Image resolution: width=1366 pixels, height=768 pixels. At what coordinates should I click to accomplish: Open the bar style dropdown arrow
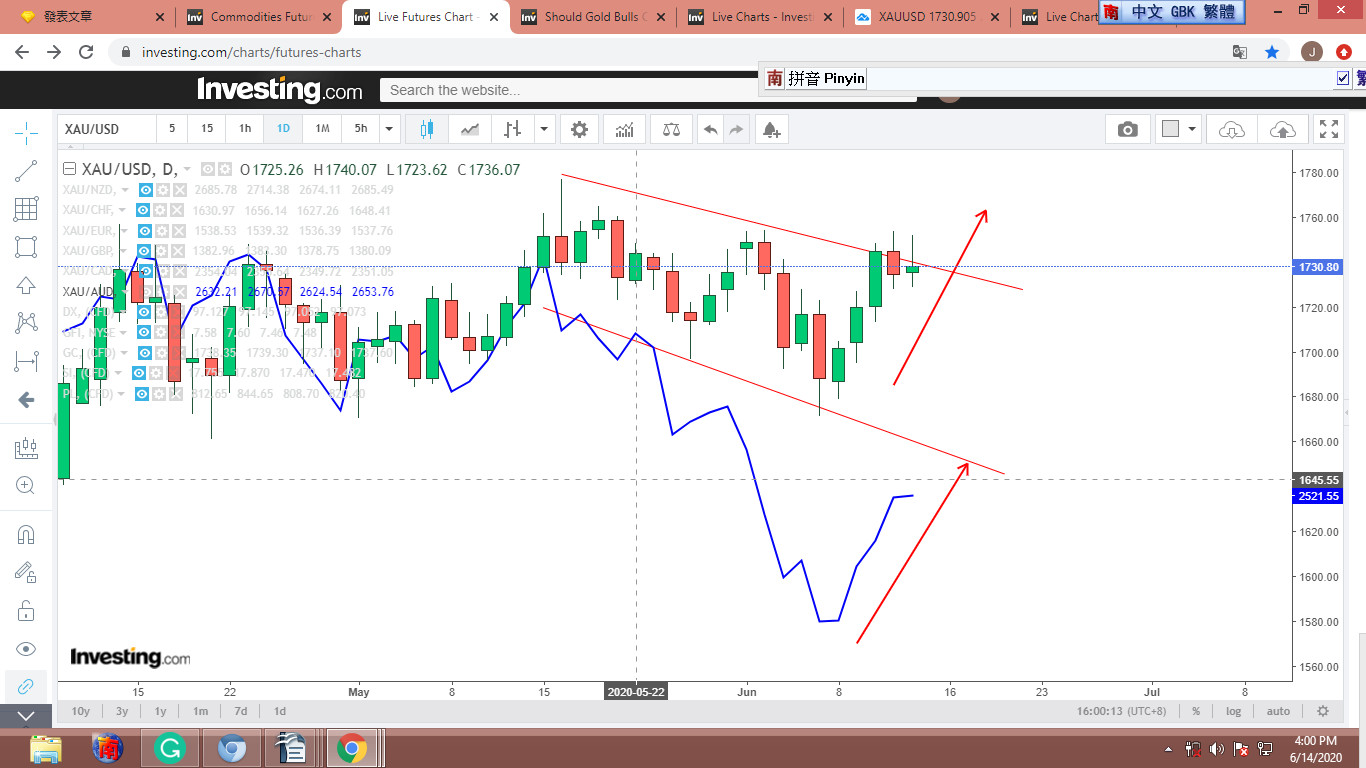544,129
